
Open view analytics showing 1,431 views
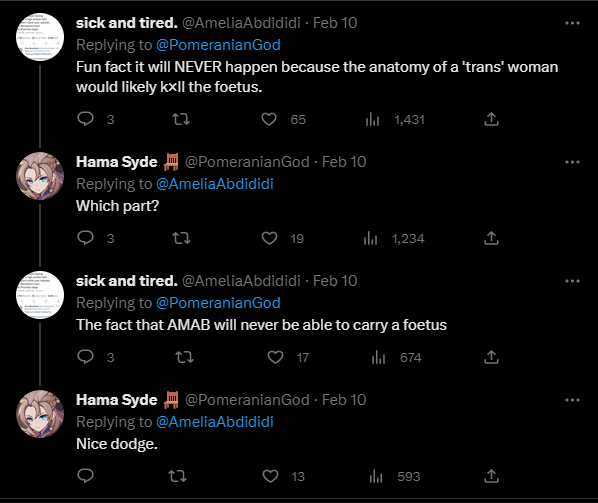[x=395, y=119]
